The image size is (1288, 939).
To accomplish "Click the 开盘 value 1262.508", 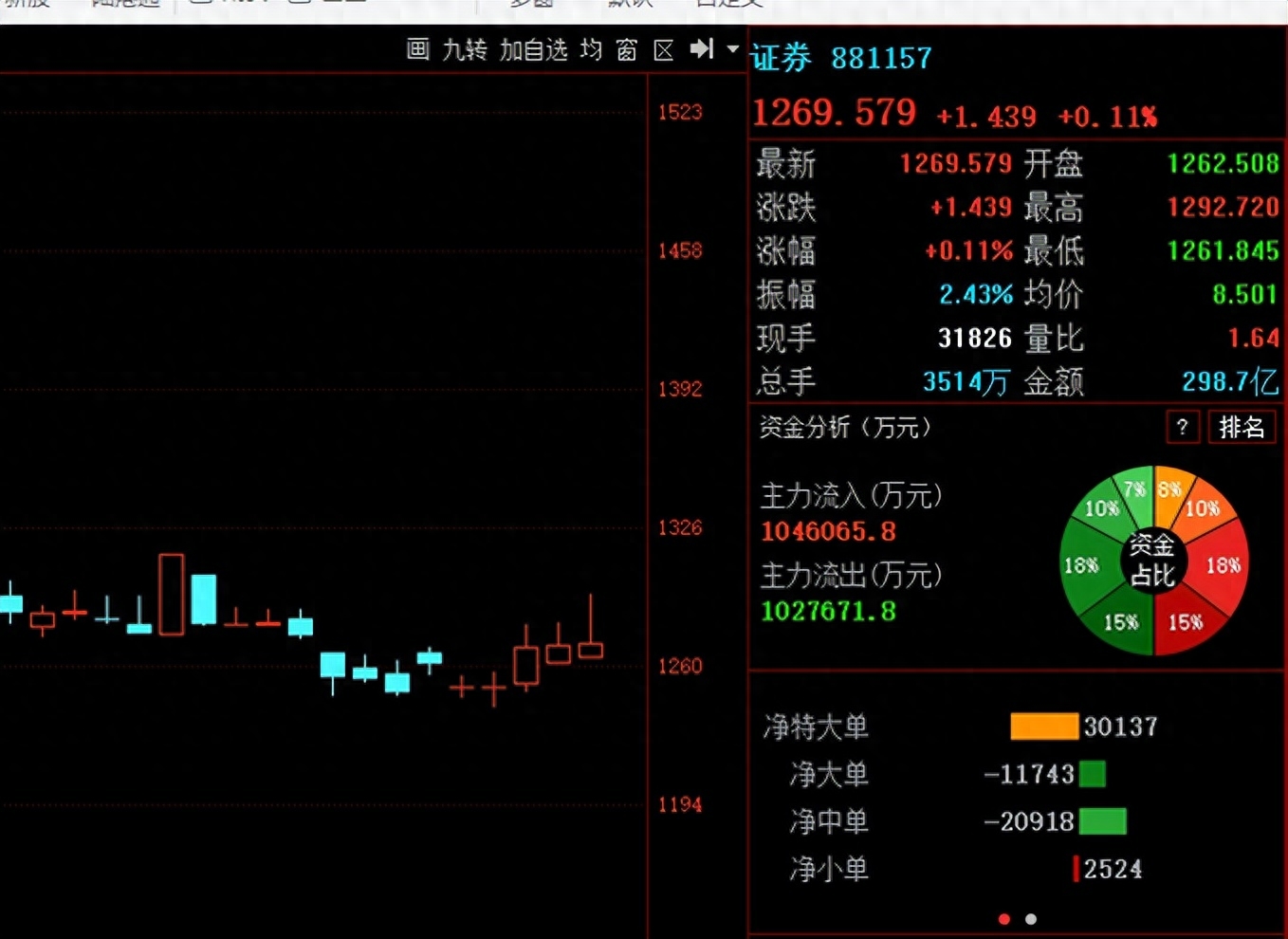I will (x=1223, y=163).
